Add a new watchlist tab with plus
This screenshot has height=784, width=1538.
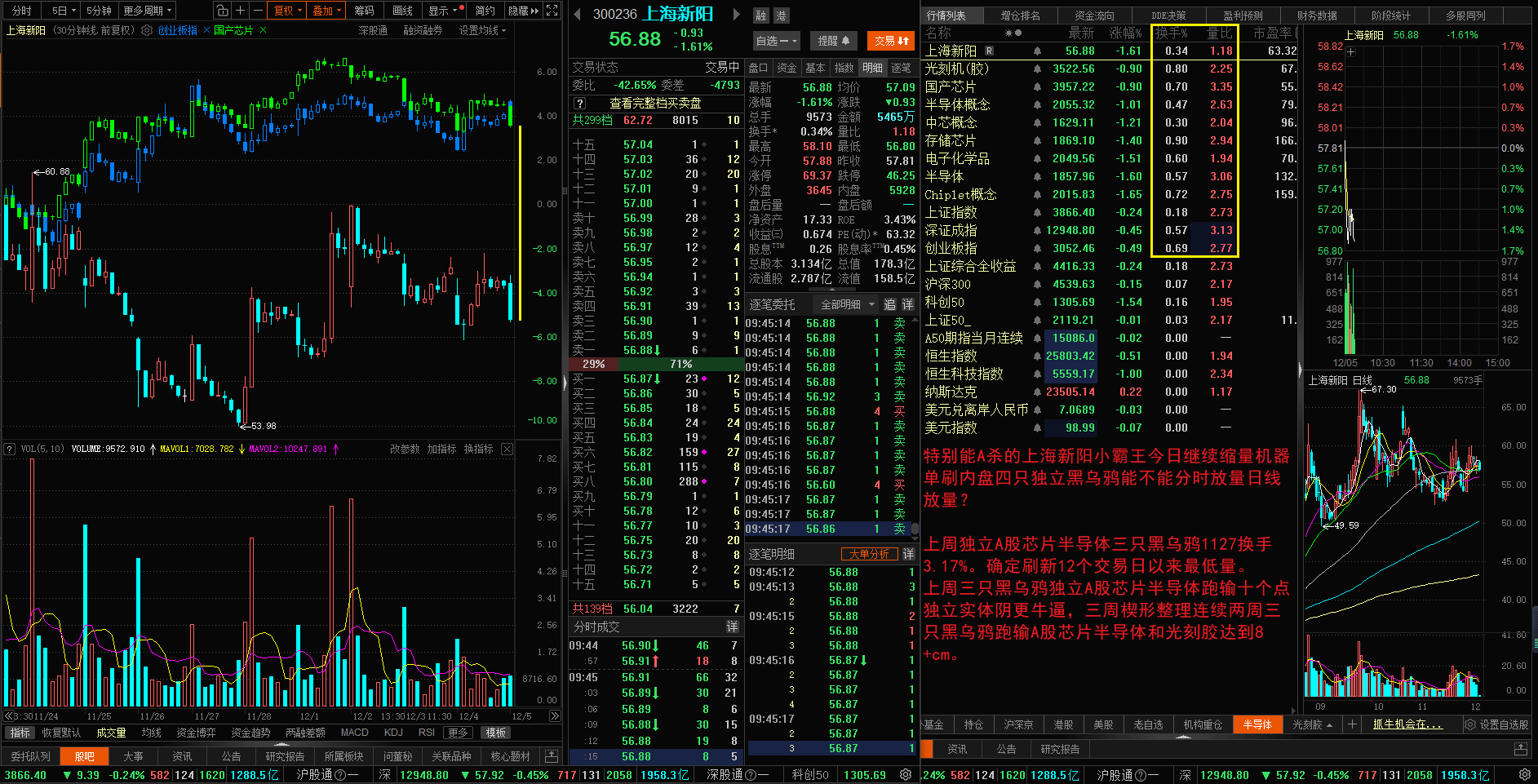pyautogui.click(x=1352, y=724)
